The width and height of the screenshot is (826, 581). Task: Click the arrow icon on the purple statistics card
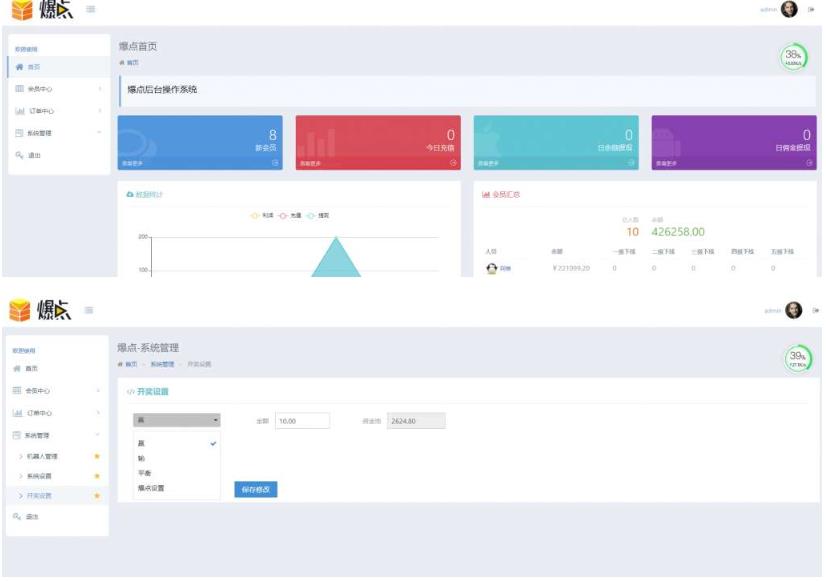[x=809, y=163]
